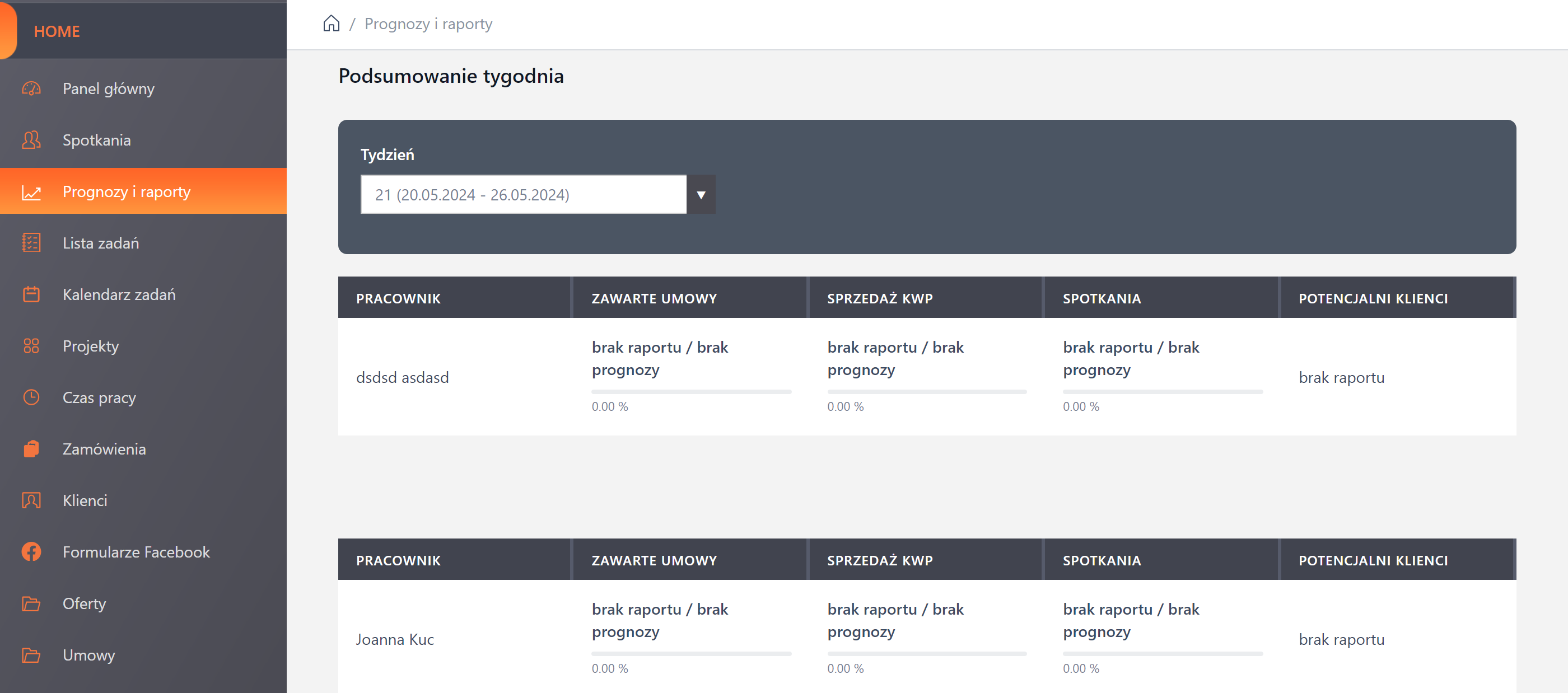
Task: Click the Zamówienia clipboard icon
Action: (31, 449)
